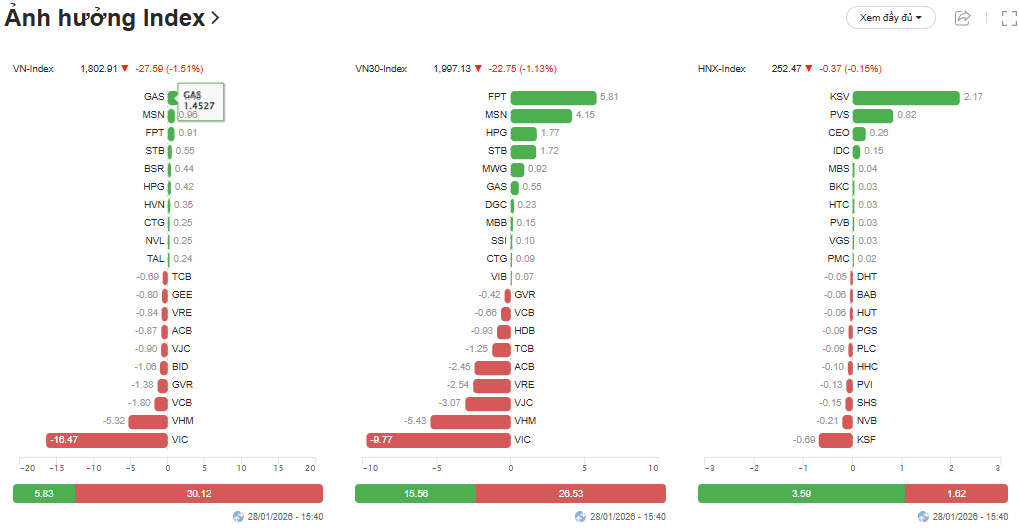Image resolution: width=1019 pixels, height=528 pixels.
Task: Enter fullscreen using the corner-brackets icon
Action: coord(1009,17)
